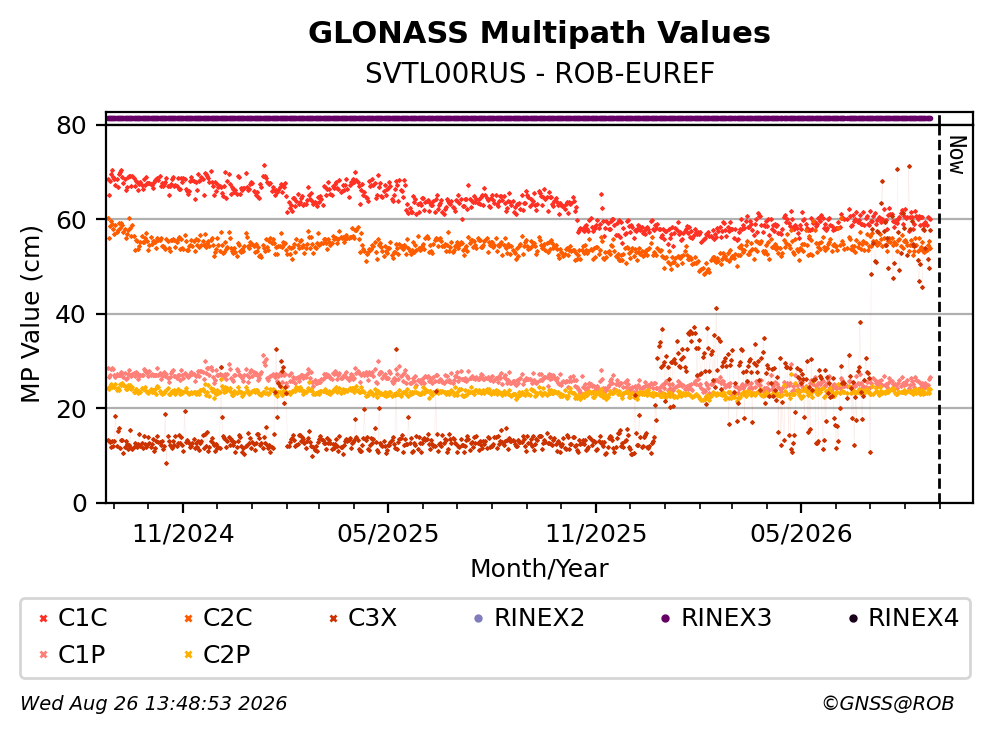Click the ©GNSS@ROB credit text
Viewport: 993px width, 734px height.
[x=888, y=704]
